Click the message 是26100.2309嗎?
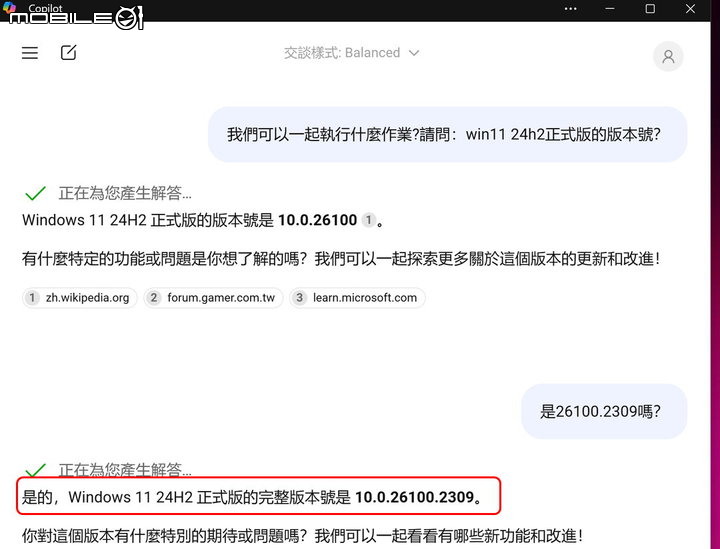Screen dimensions: 720x549 pyautogui.click(x=604, y=411)
